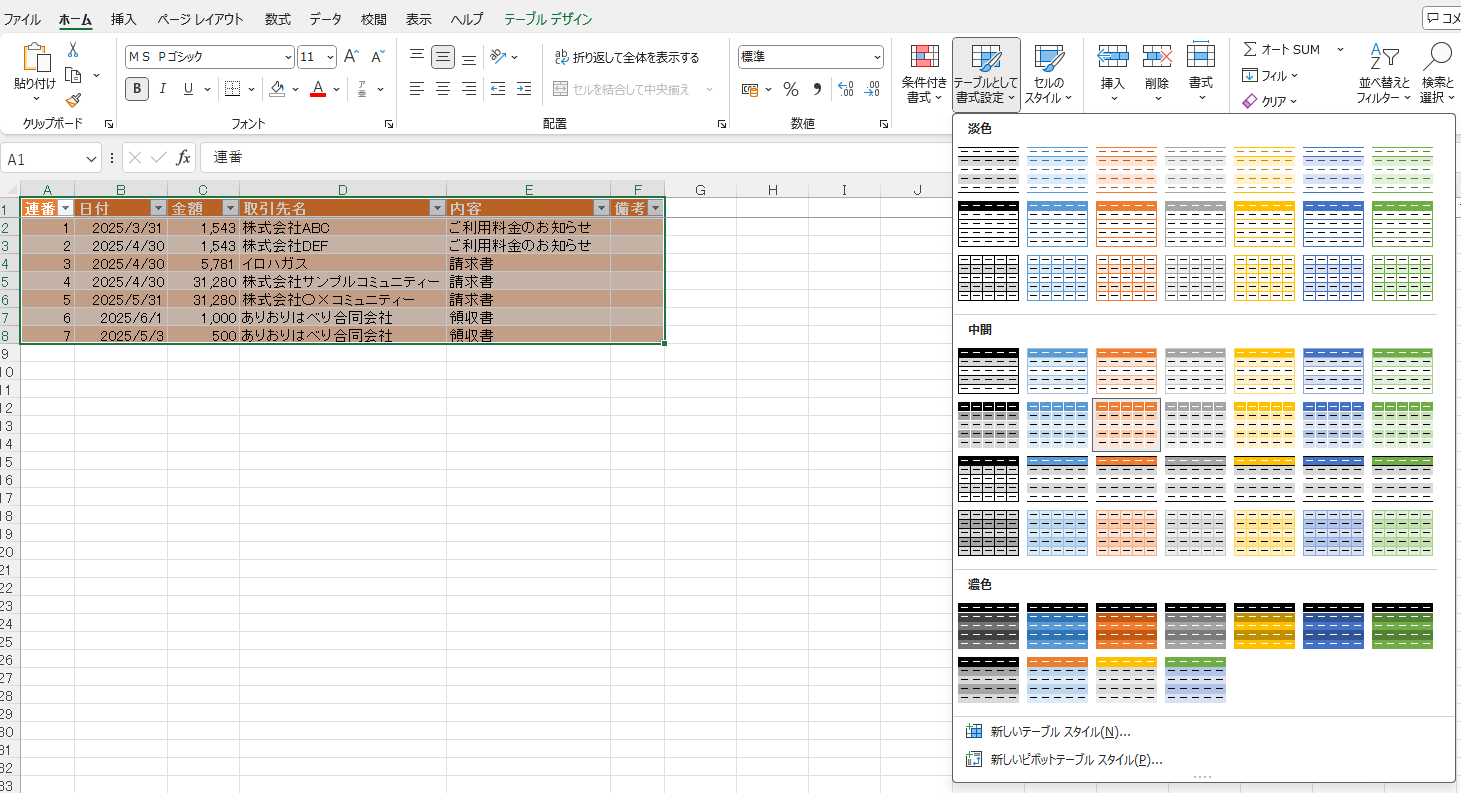
Task: Open the 標準 number format dropdown
Action: point(877,57)
